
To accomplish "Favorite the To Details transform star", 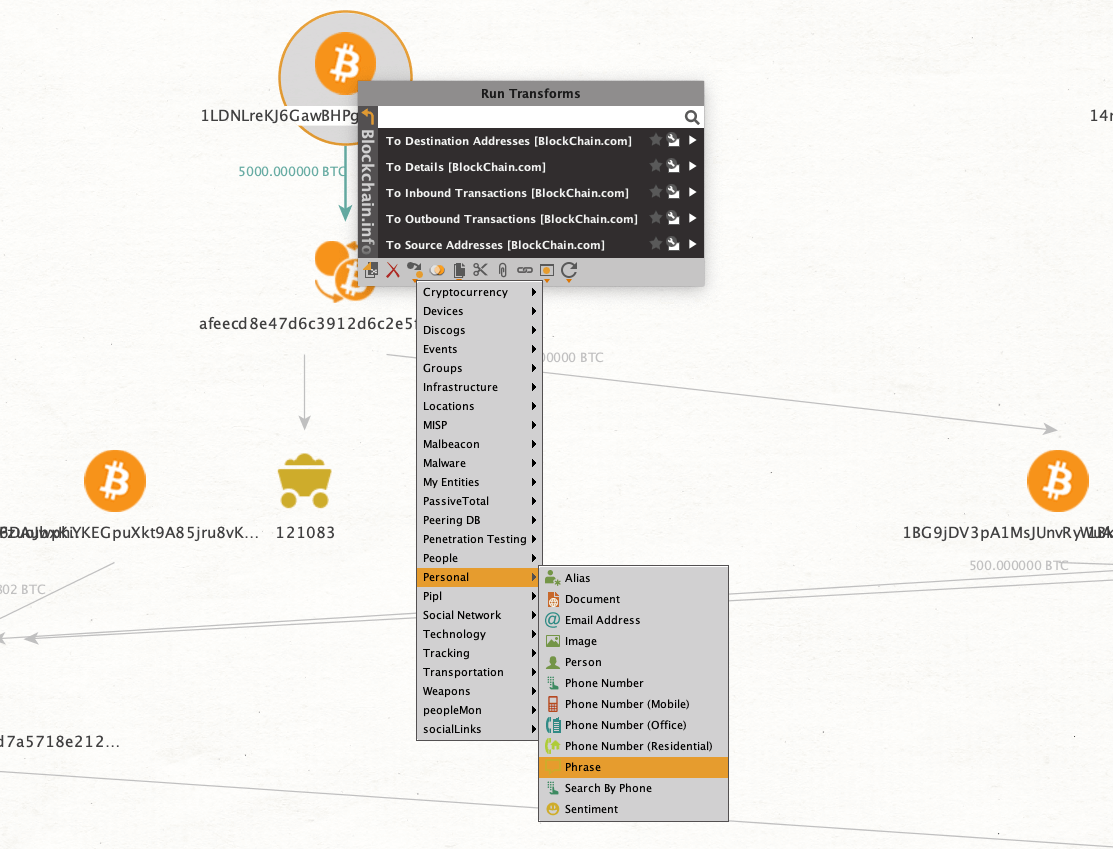I will click(x=656, y=165).
